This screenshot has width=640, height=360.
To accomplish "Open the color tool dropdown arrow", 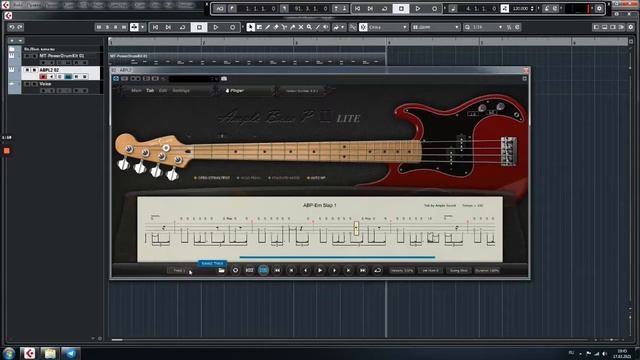I will click(x=342, y=27).
